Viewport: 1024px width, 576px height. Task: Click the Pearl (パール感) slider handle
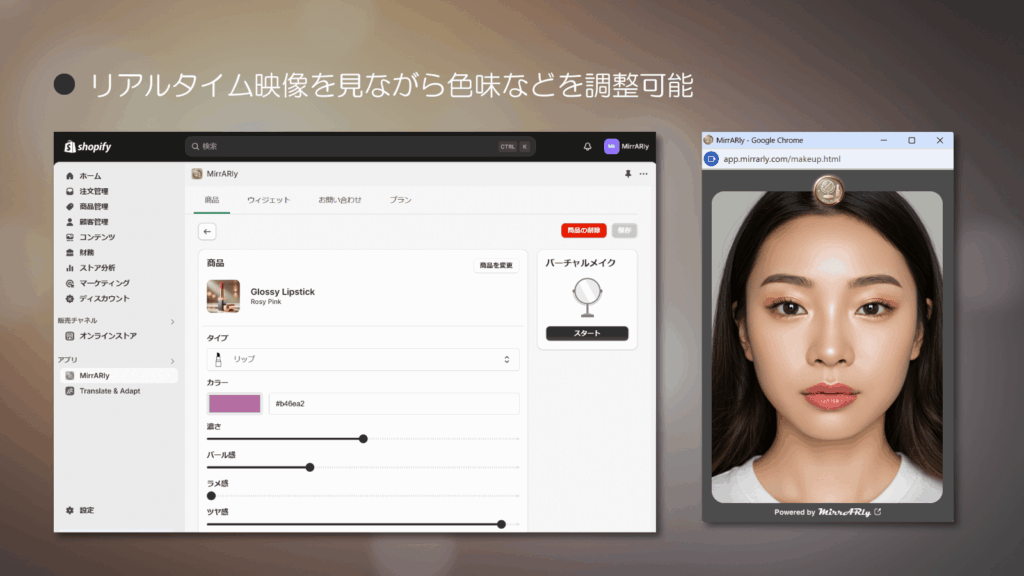tap(310, 468)
